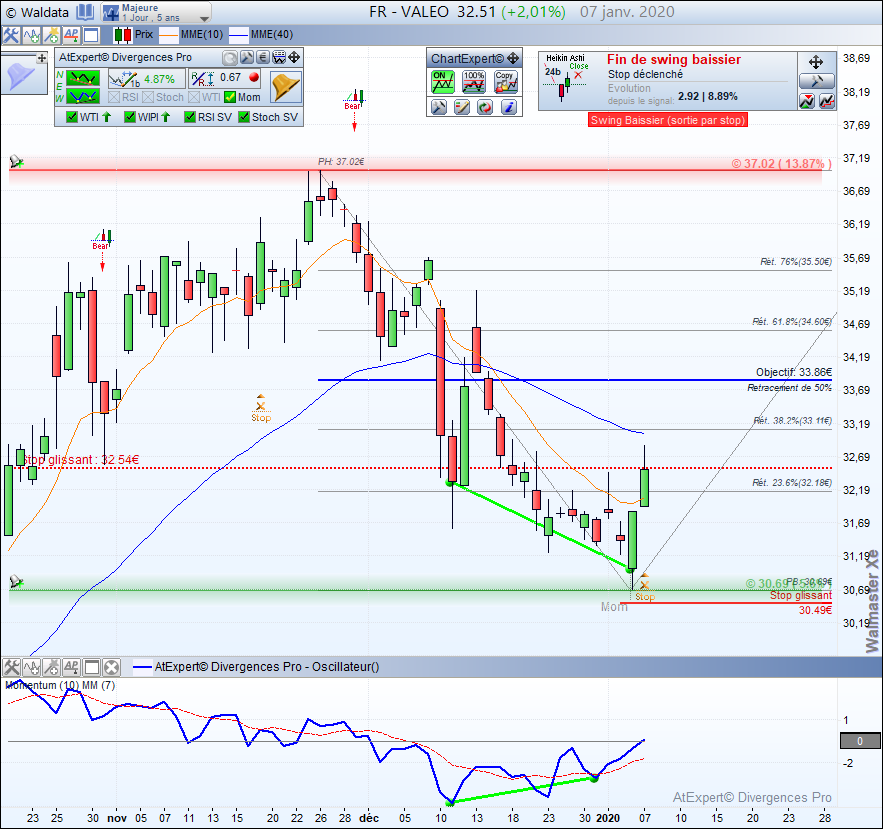
Task: Click the FR - VALEO 32.51 title
Action: (432, 12)
